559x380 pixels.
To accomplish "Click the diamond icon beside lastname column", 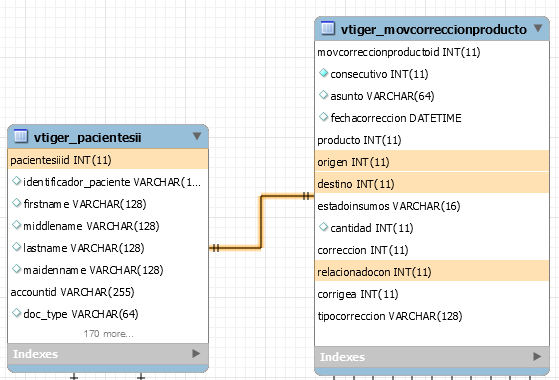I will (16, 247).
